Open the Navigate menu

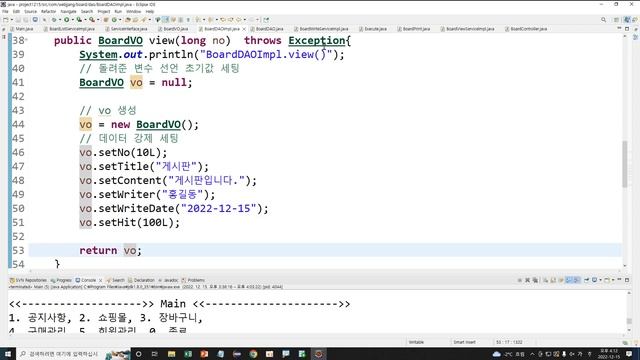click(x=68, y=11)
